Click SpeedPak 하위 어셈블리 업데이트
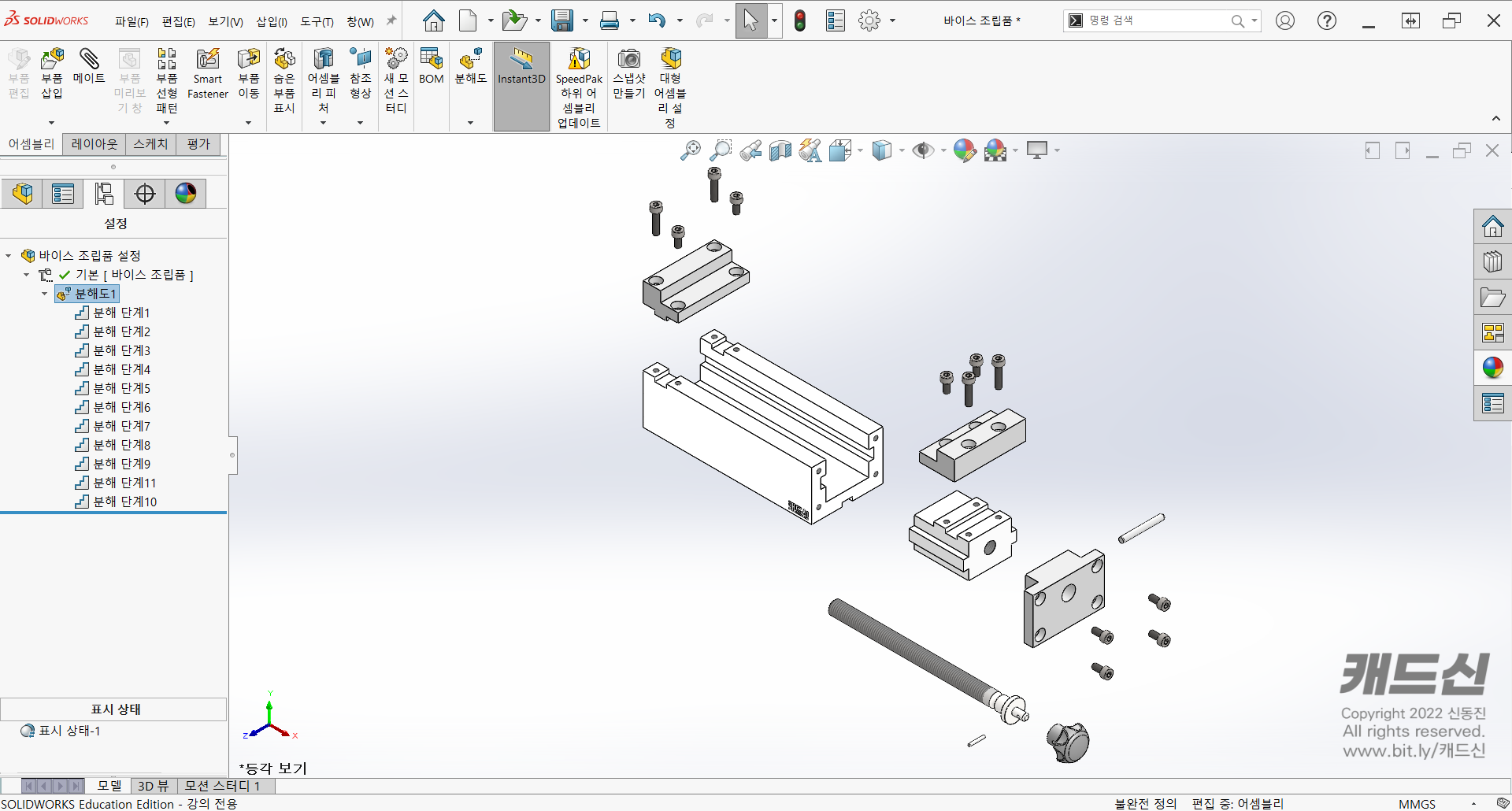The height and width of the screenshot is (811, 1512). (579, 87)
